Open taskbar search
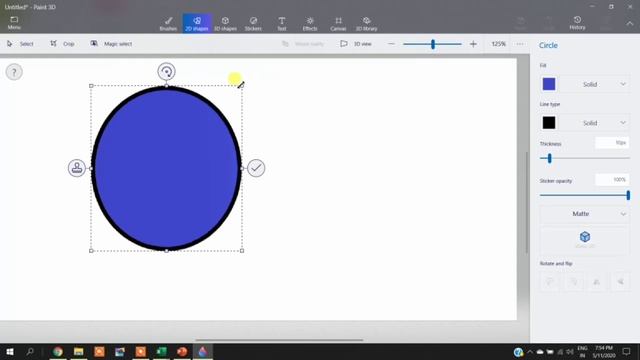Viewport: 640px width, 360px height. point(30,351)
